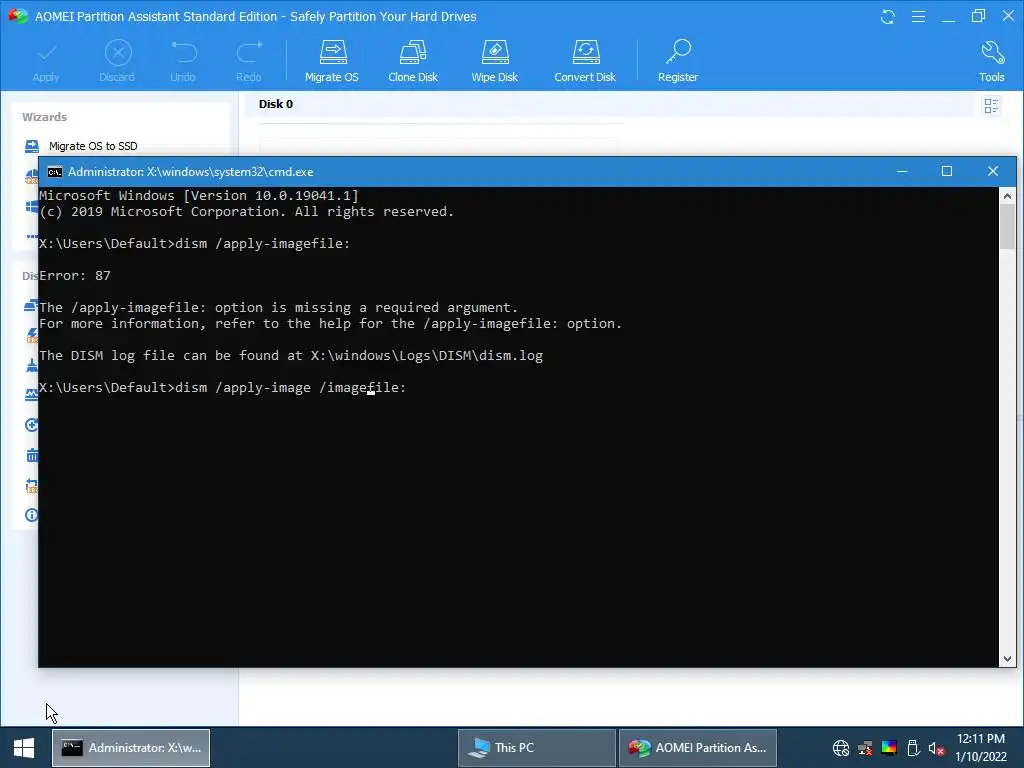This screenshot has width=1024, height=768.
Task: Click the help info icon in sidebar
Action: (x=31, y=515)
